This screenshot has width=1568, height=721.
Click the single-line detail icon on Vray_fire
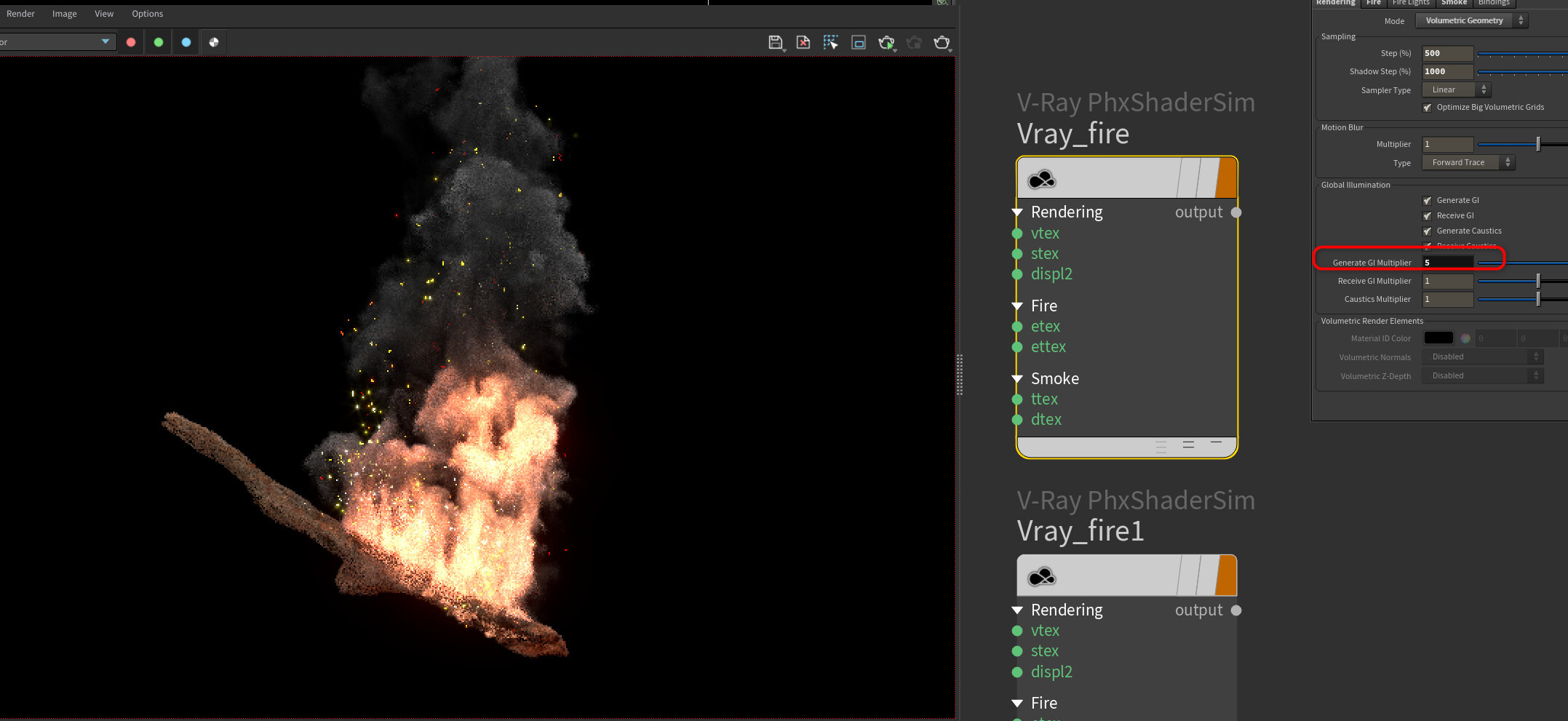pyautogui.click(x=1216, y=443)
